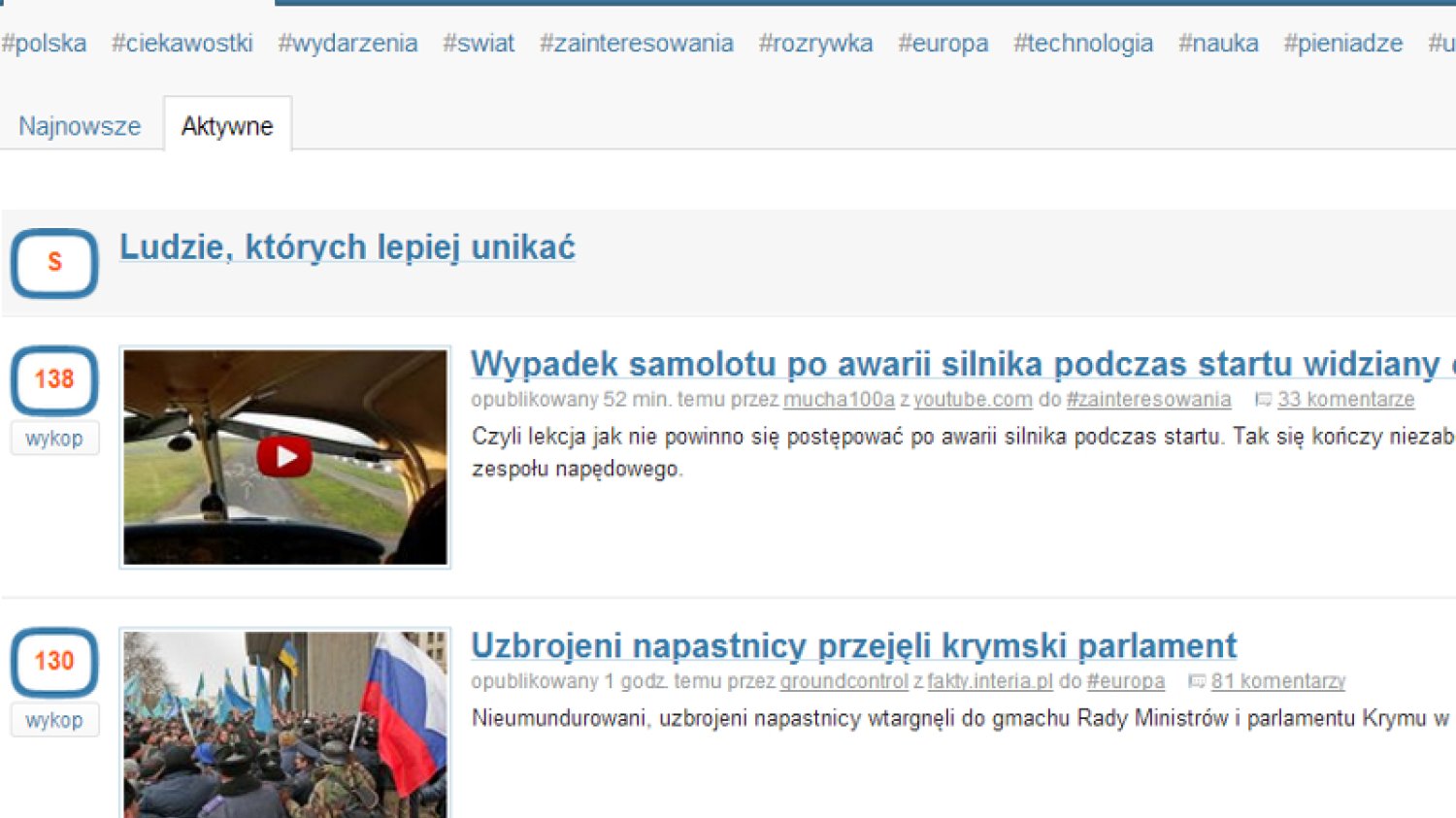Click comment icon beside 33 komentarze
Screen dimensions: 1456x818
coord(1264,400)
